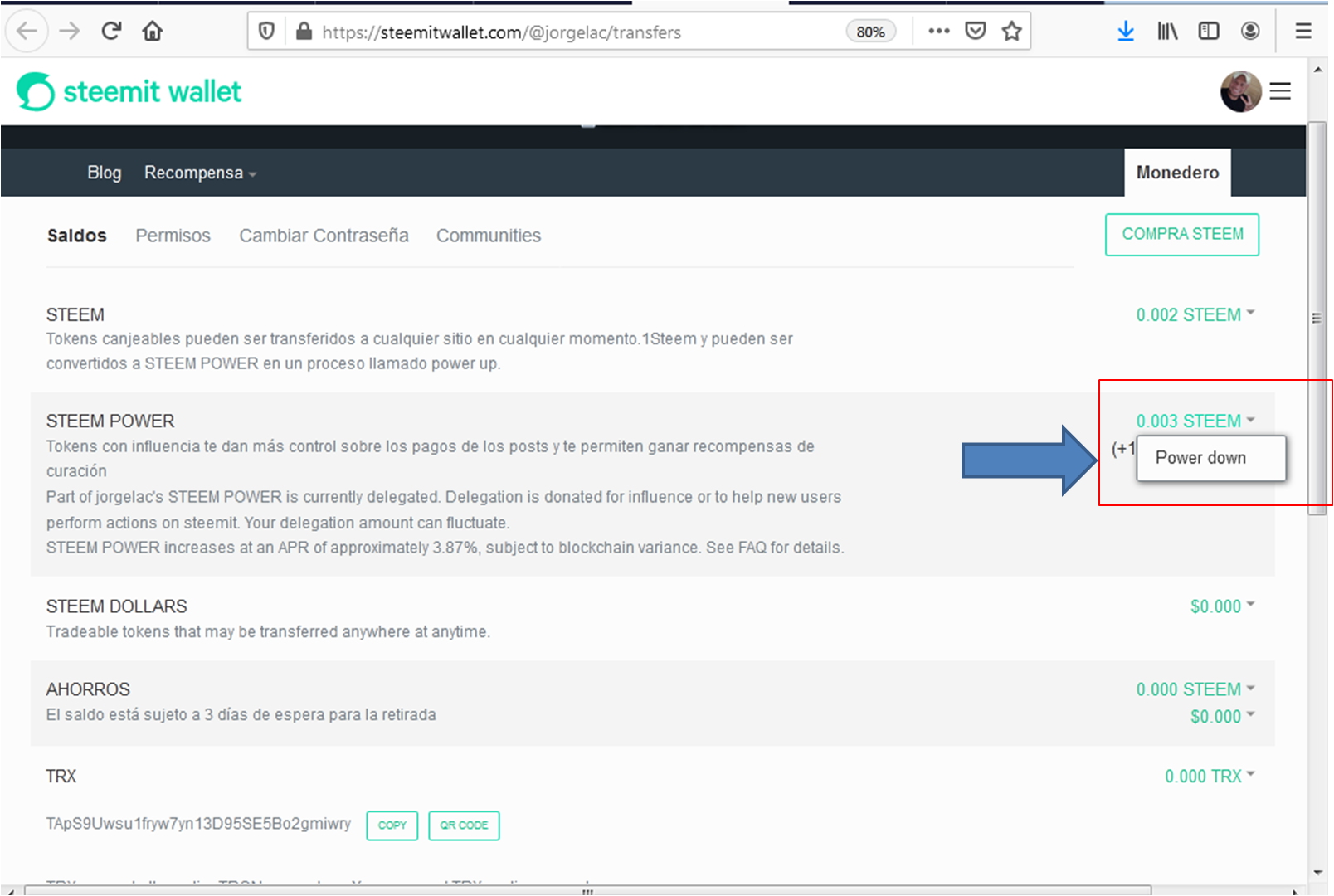Open the Blog link

105,173
